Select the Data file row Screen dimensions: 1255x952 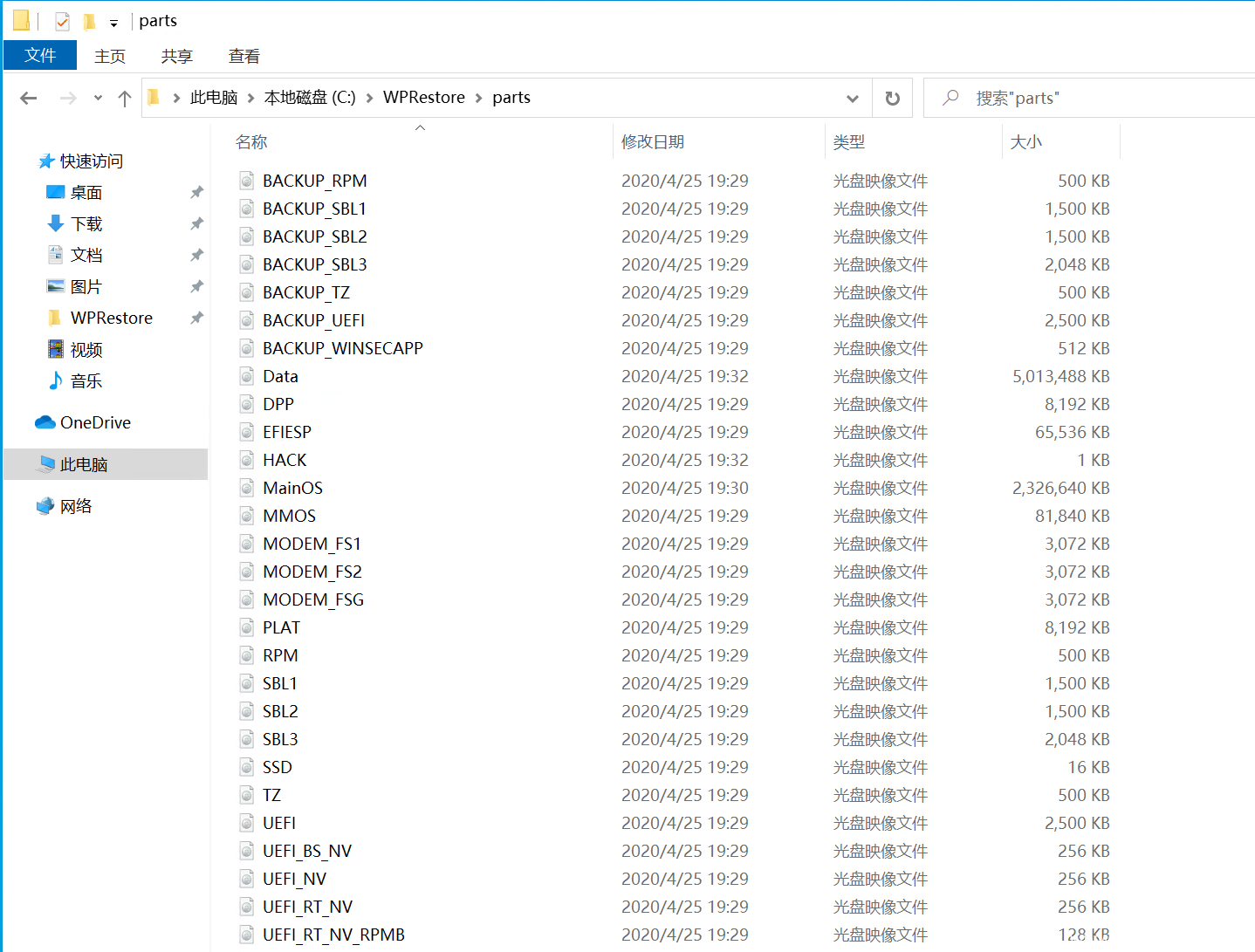point(280,377)
